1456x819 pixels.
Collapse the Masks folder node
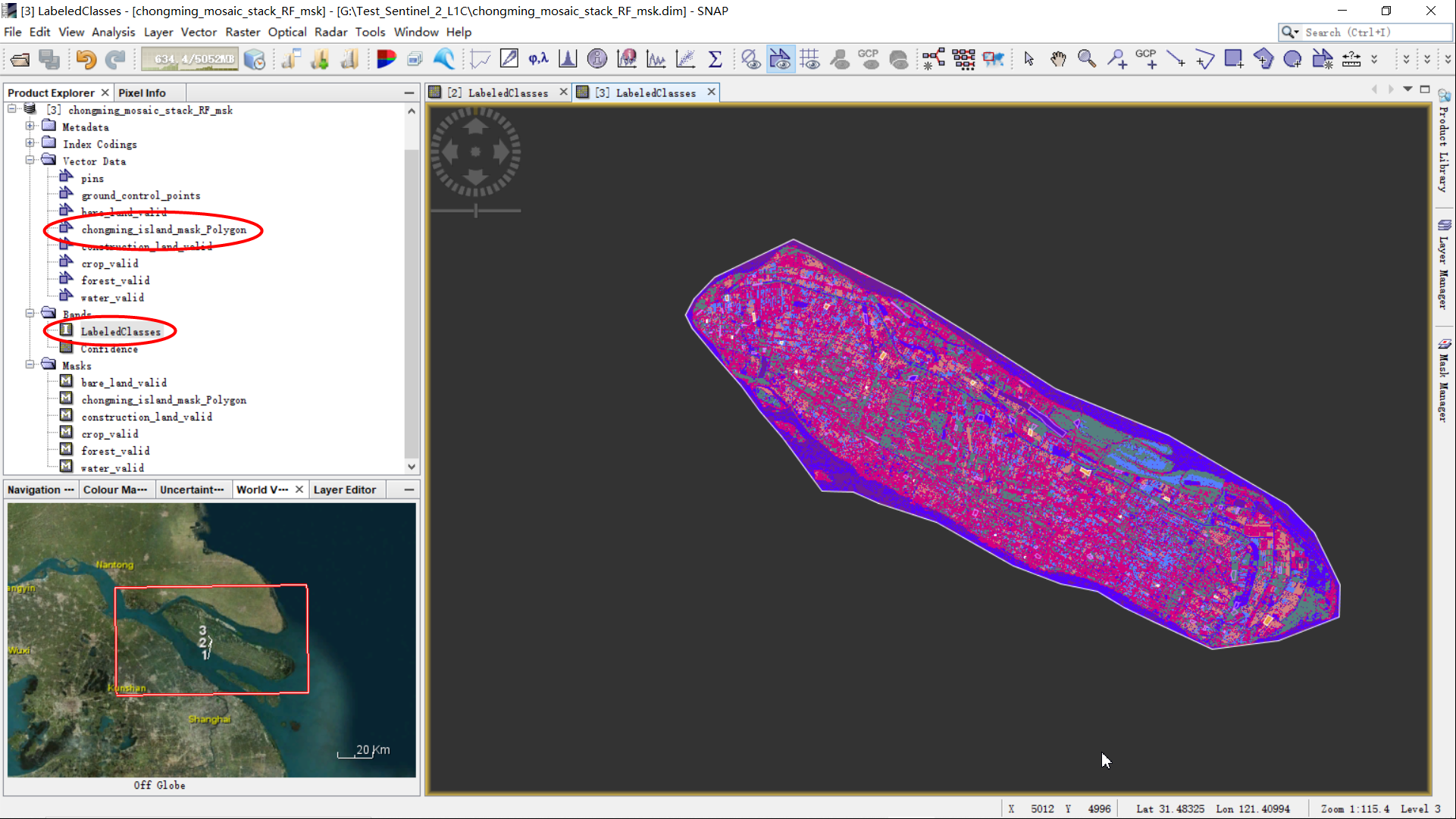tap(30, 365)
